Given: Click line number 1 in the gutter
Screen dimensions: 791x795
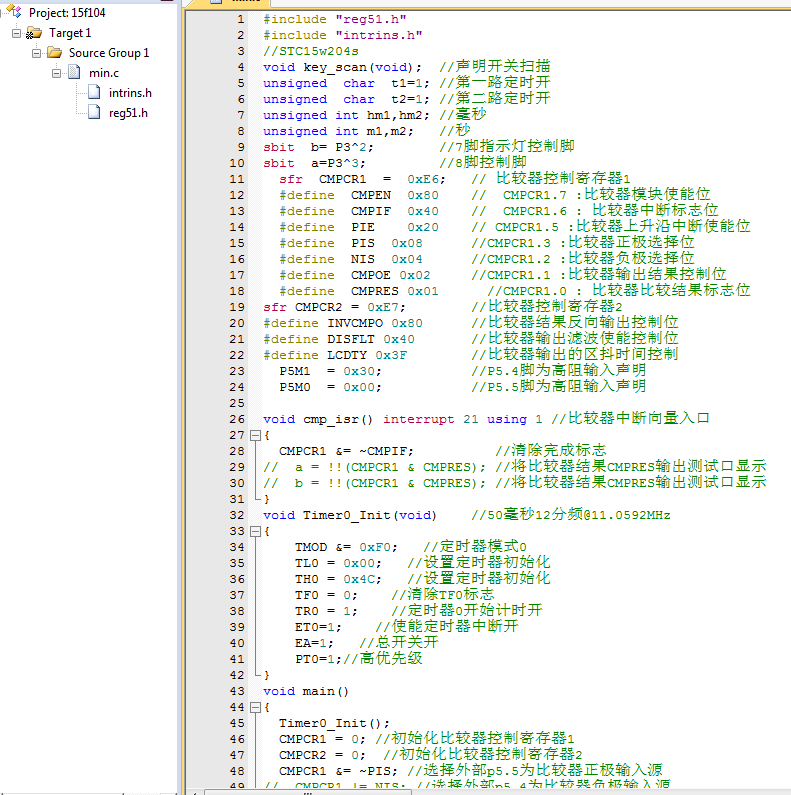Looking at the screenshot, I should (240, 19).
